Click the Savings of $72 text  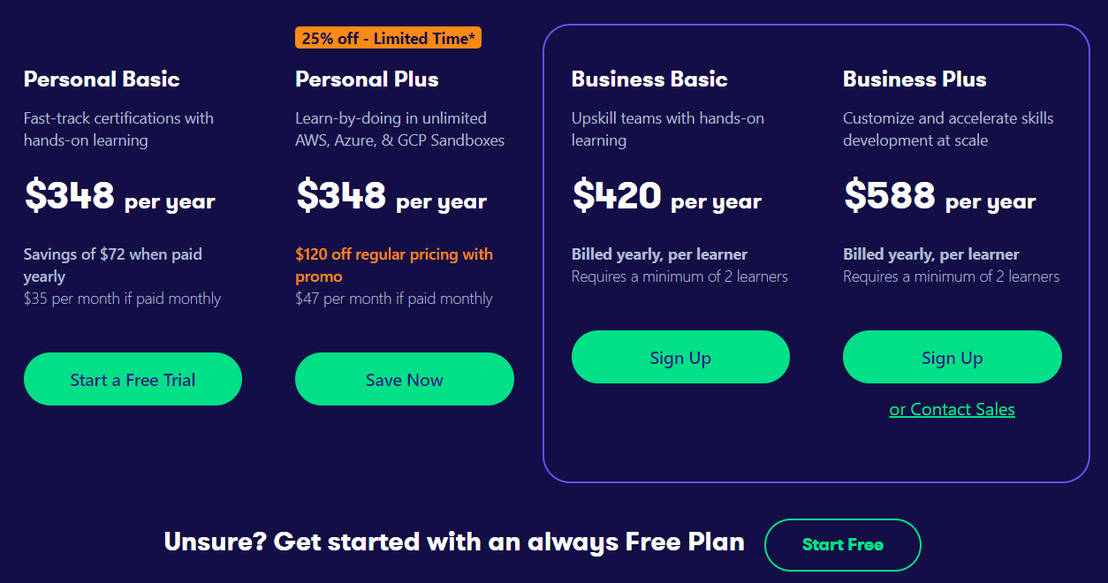point(112,265)
